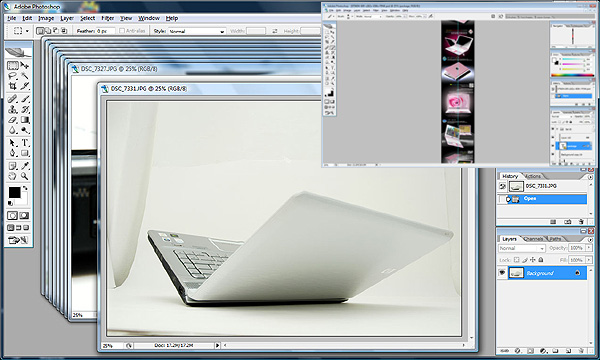Enable the Anti-alias checkbox
This screenshot has width=600, height=360.
pos(122,31)
